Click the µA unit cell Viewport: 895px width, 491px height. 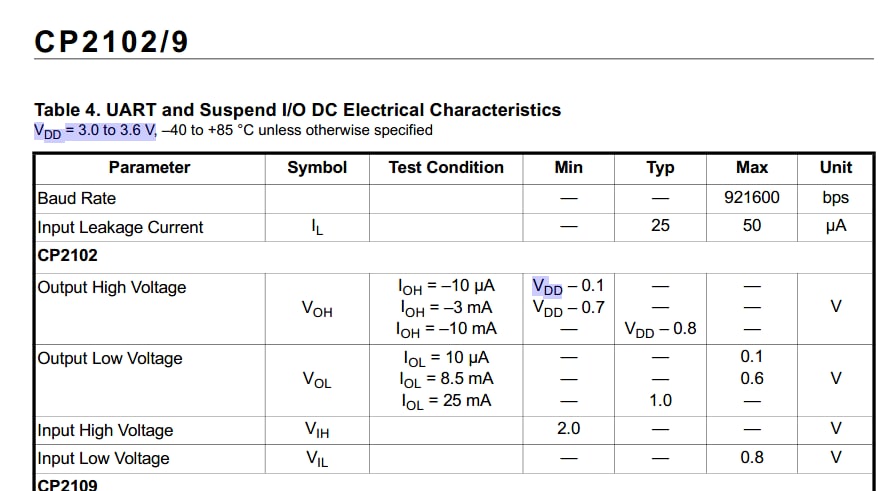coord(836,226)
